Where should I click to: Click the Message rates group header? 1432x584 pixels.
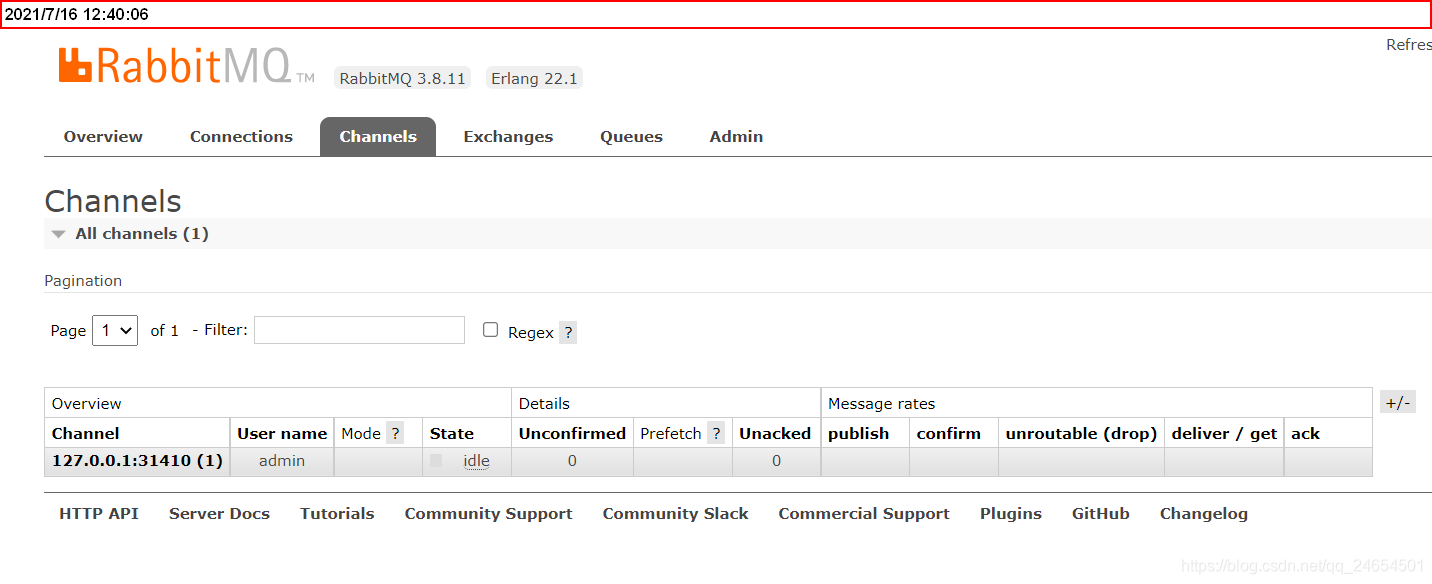tap(882, 404)
